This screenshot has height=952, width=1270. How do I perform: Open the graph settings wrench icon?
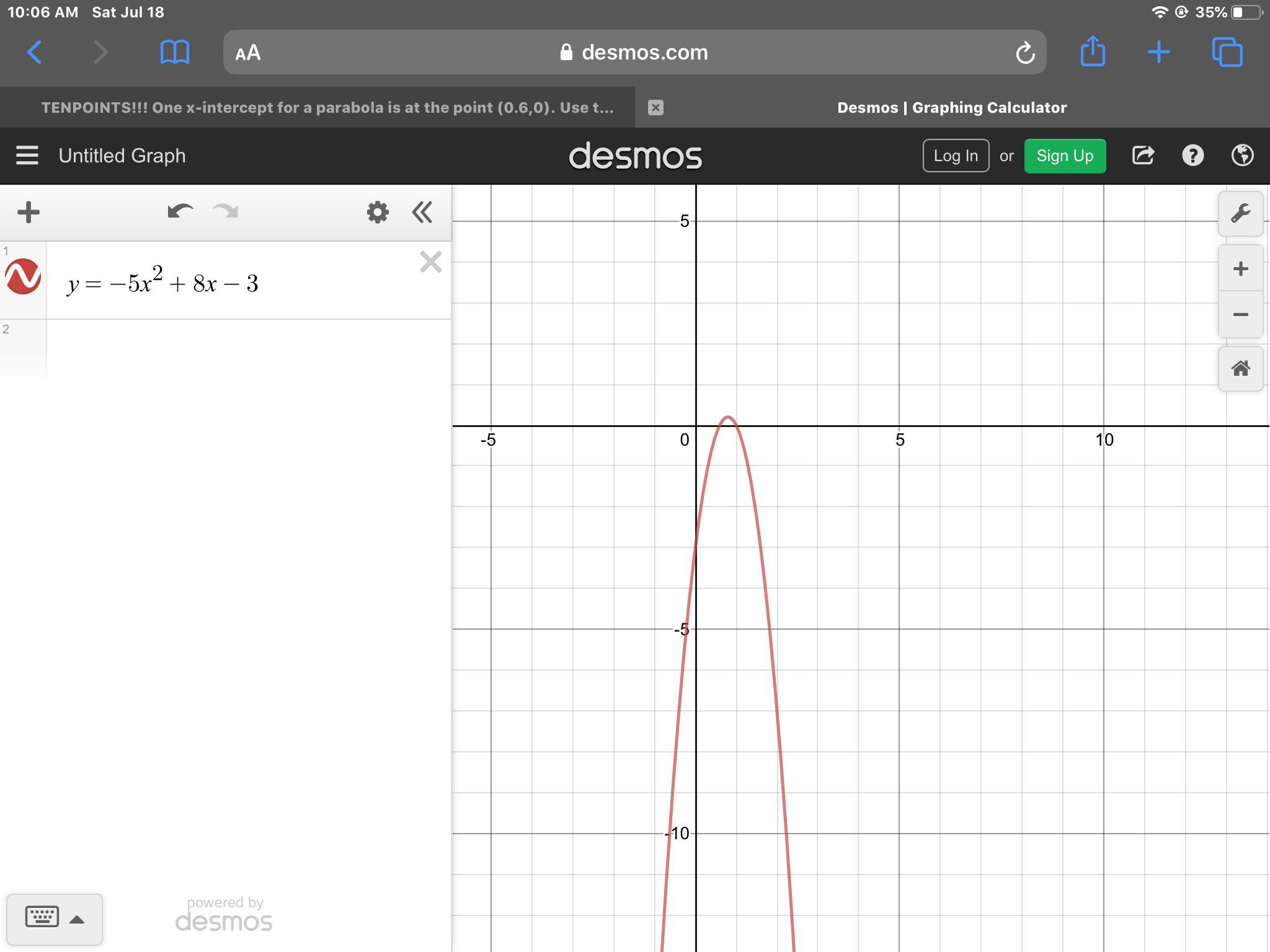point(1240,214)
